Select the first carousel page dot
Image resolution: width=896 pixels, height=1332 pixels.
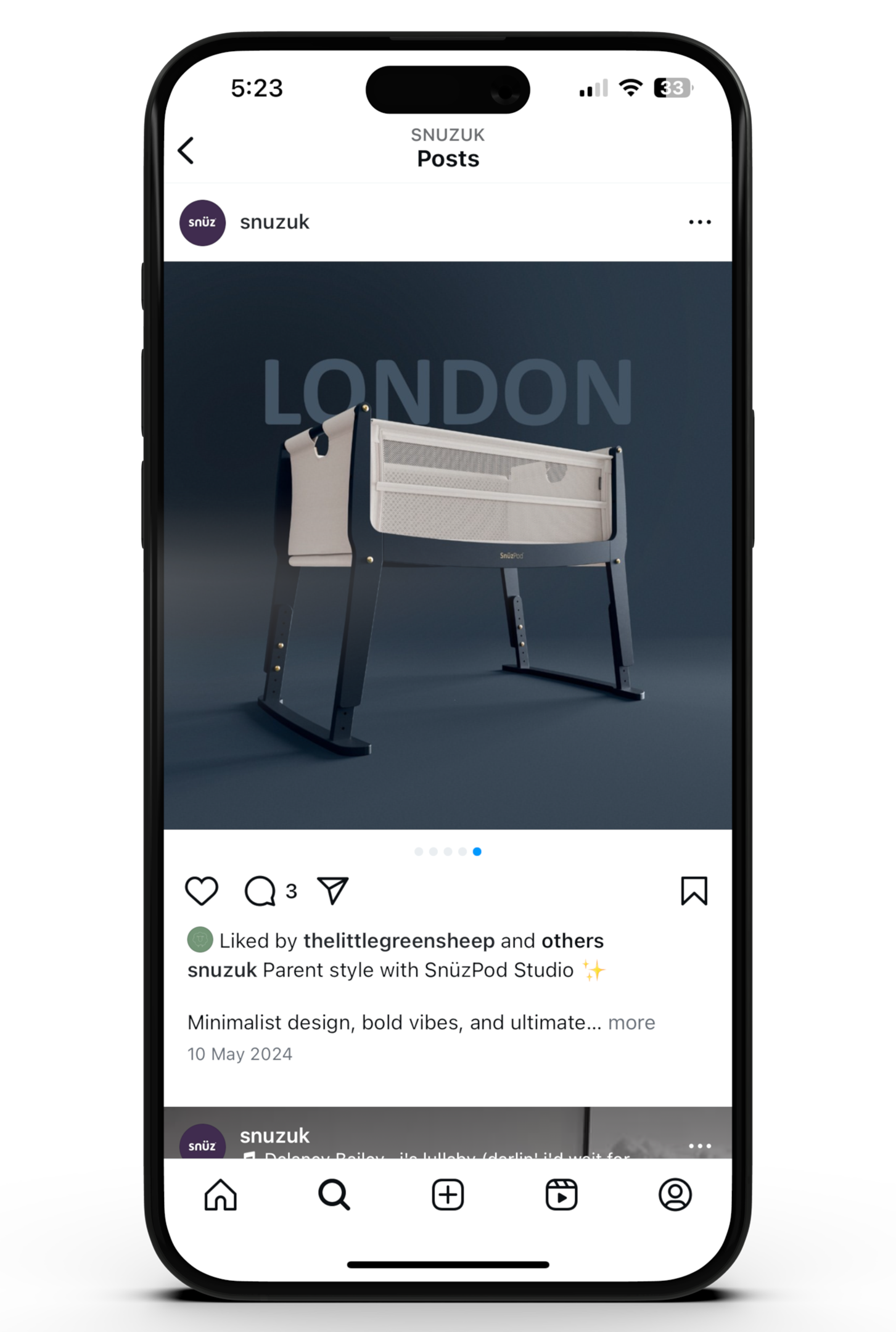pyautogui.click(x=419, y=852)
